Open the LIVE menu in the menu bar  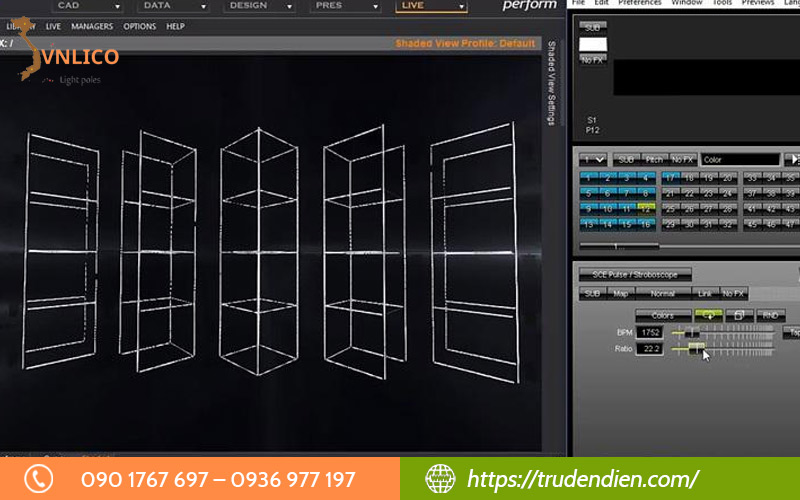pyautogui.click(x=53, y=26)
